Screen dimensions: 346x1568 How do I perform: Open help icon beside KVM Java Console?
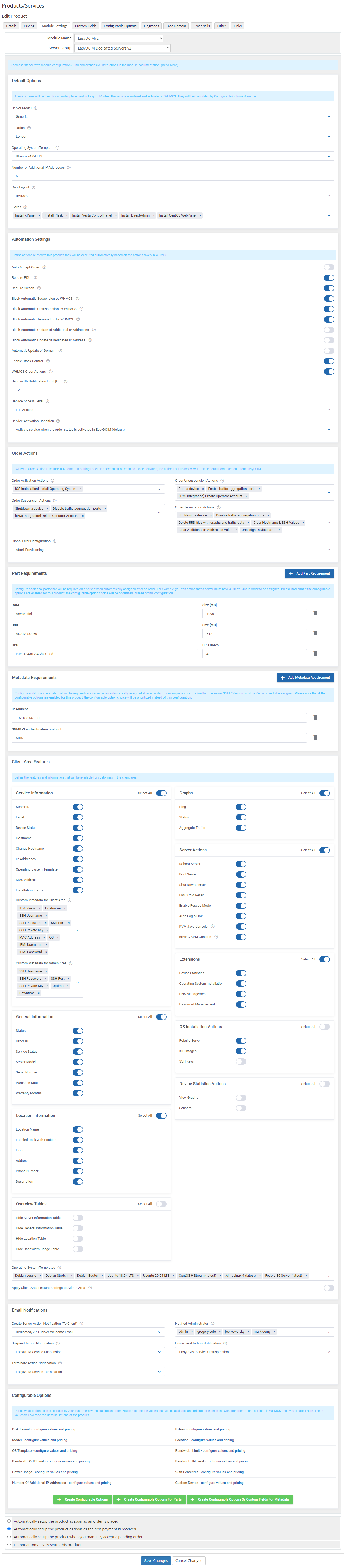coord(213,927)
